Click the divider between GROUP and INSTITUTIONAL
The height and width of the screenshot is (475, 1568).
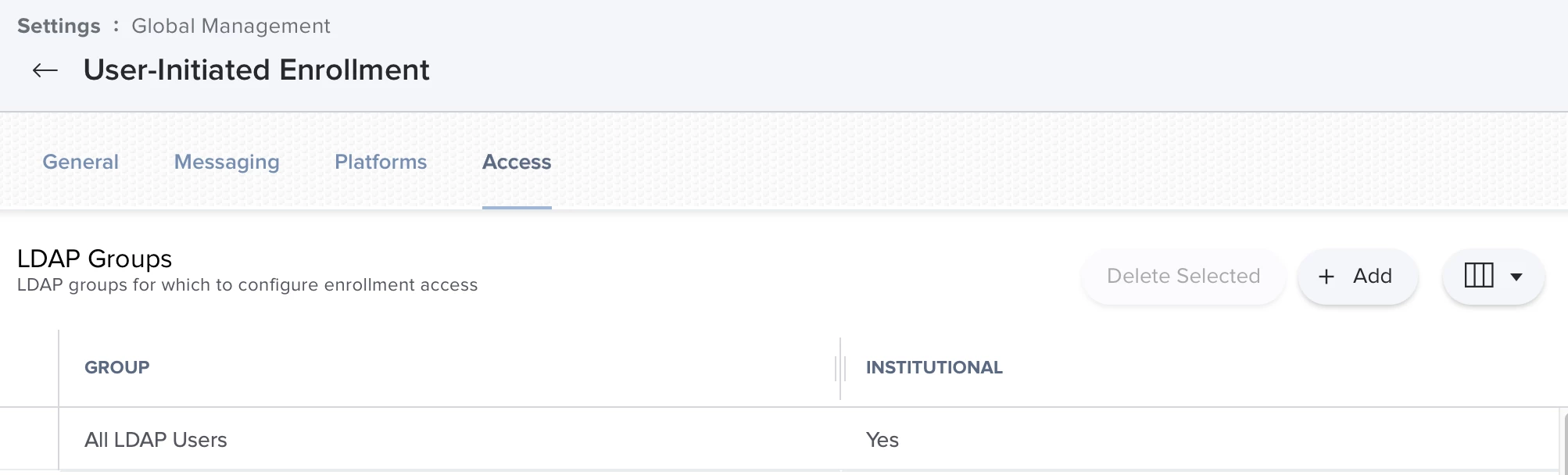[x=840, y=368]
